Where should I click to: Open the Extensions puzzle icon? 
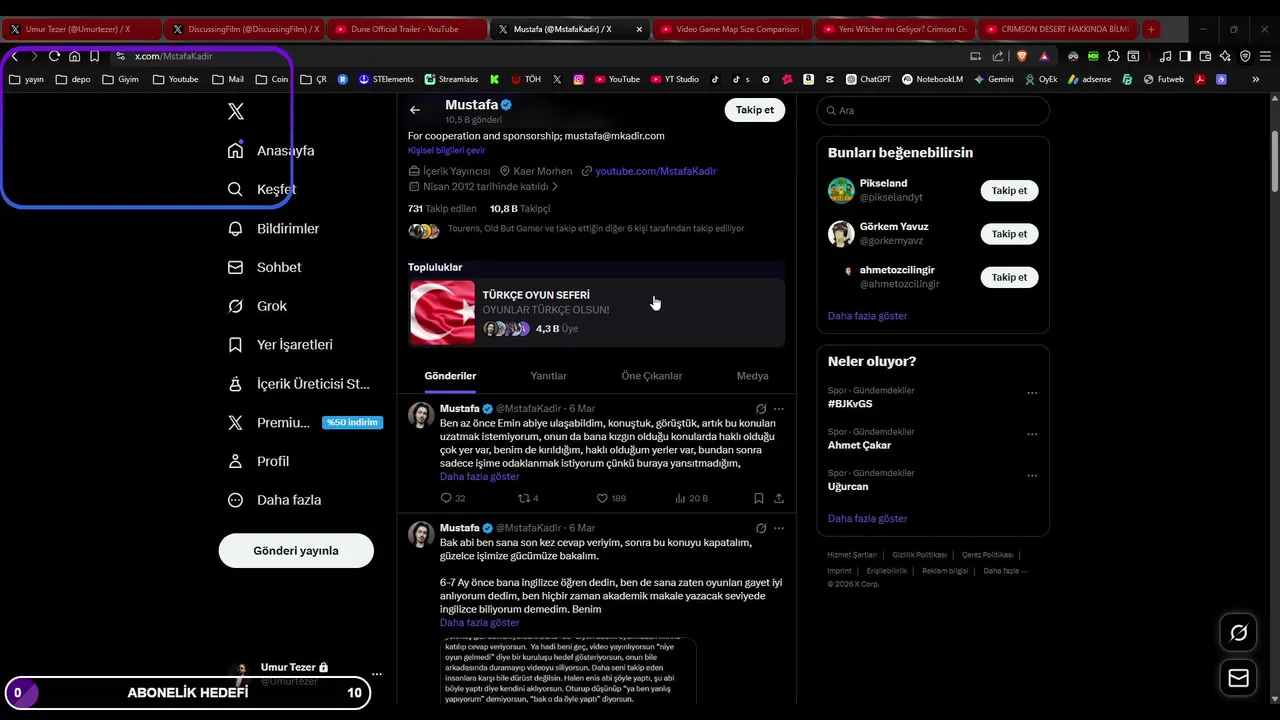[1113, 56]
